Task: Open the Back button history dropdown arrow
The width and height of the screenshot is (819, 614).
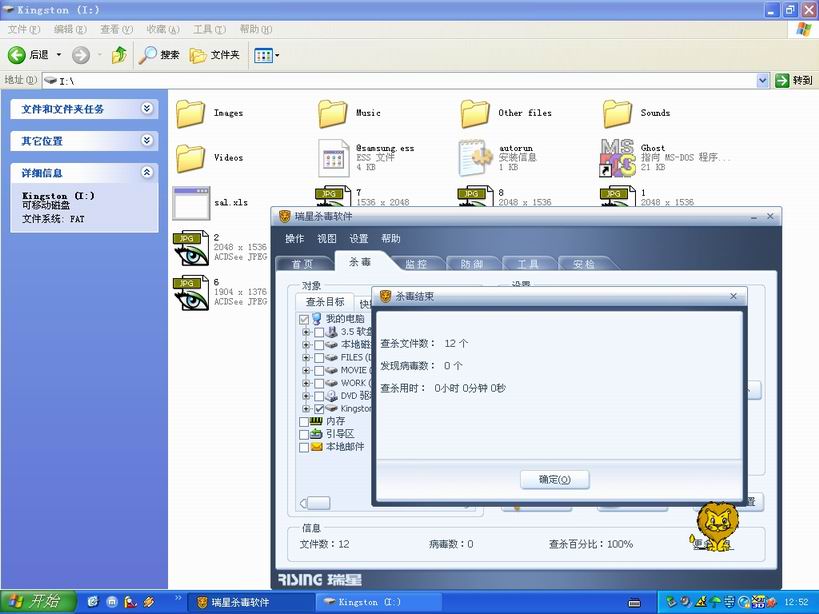Action: click(58, 54)
